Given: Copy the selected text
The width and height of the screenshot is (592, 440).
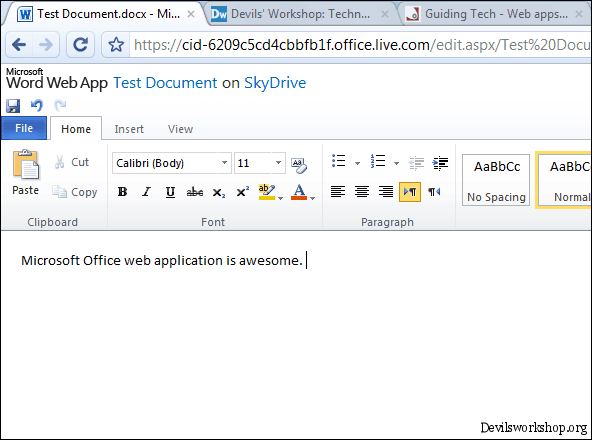Looking at the screenshot, I should pos(75,192).
